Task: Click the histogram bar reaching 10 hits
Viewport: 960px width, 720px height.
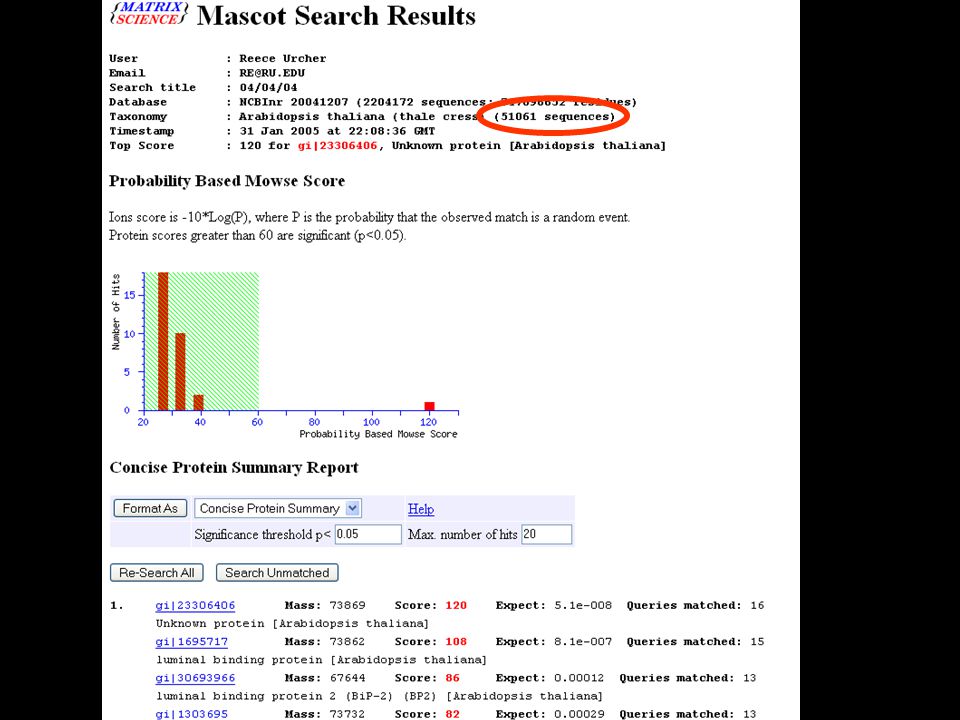Action: click(x=180, y=372)
